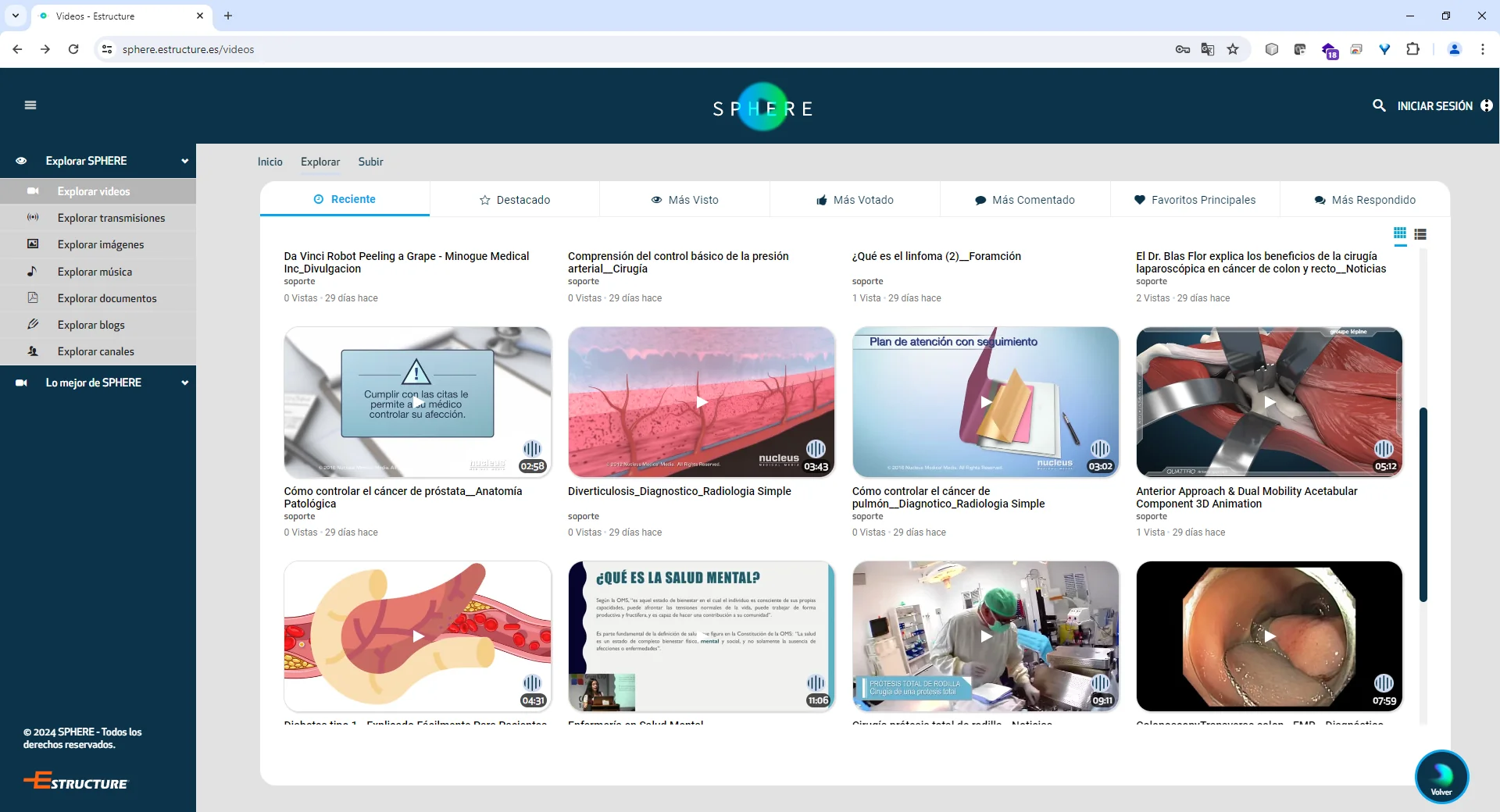Collapse the Explorar SPHERE section
The image size is (1500, 812).
[x=184, y=161]
